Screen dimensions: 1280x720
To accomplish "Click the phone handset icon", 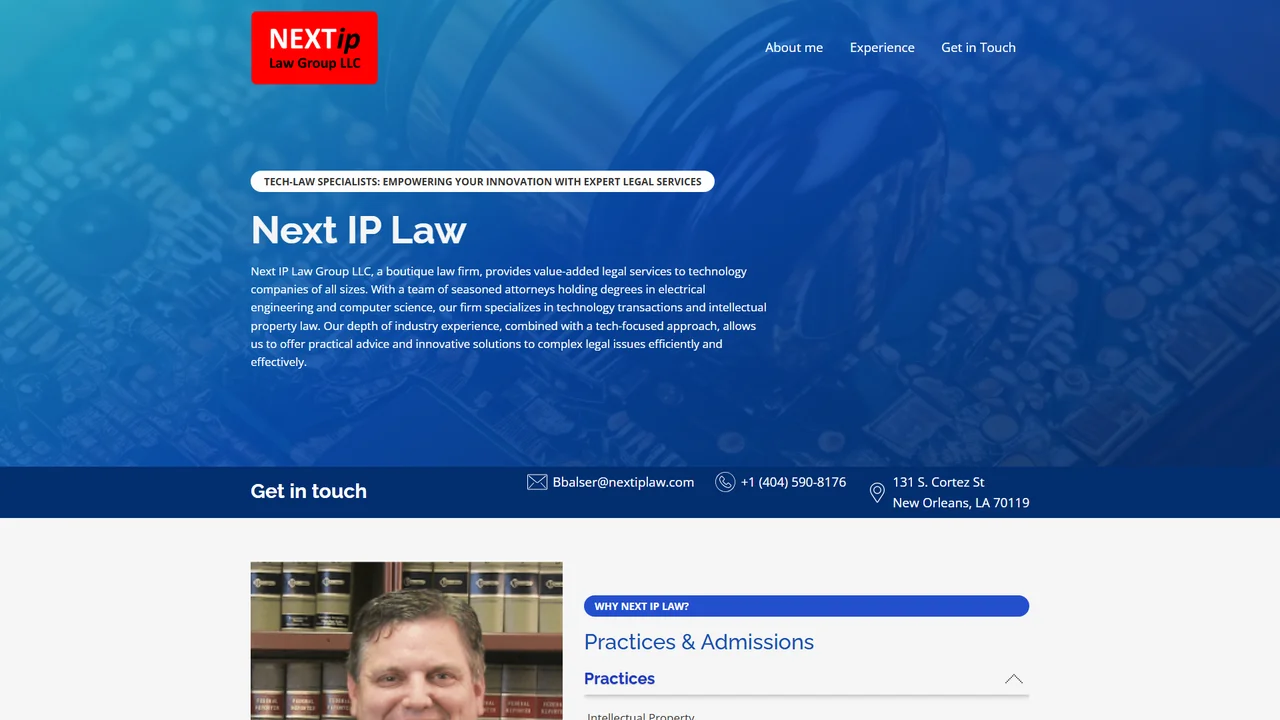I will 725,482.
